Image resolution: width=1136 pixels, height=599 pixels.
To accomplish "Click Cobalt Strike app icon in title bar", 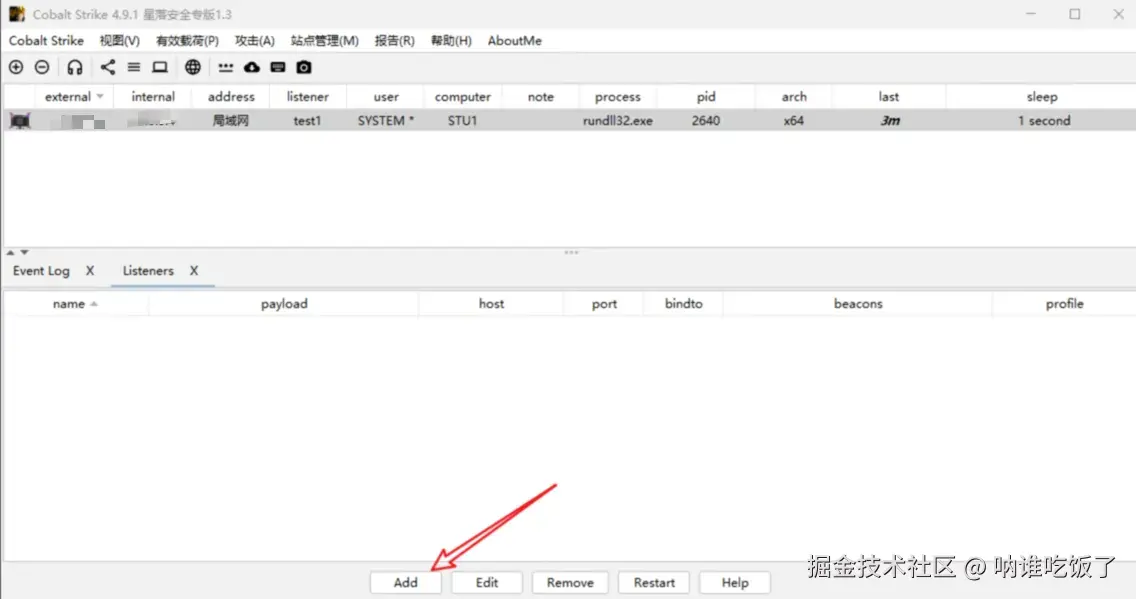I will (x=16, y=14).
